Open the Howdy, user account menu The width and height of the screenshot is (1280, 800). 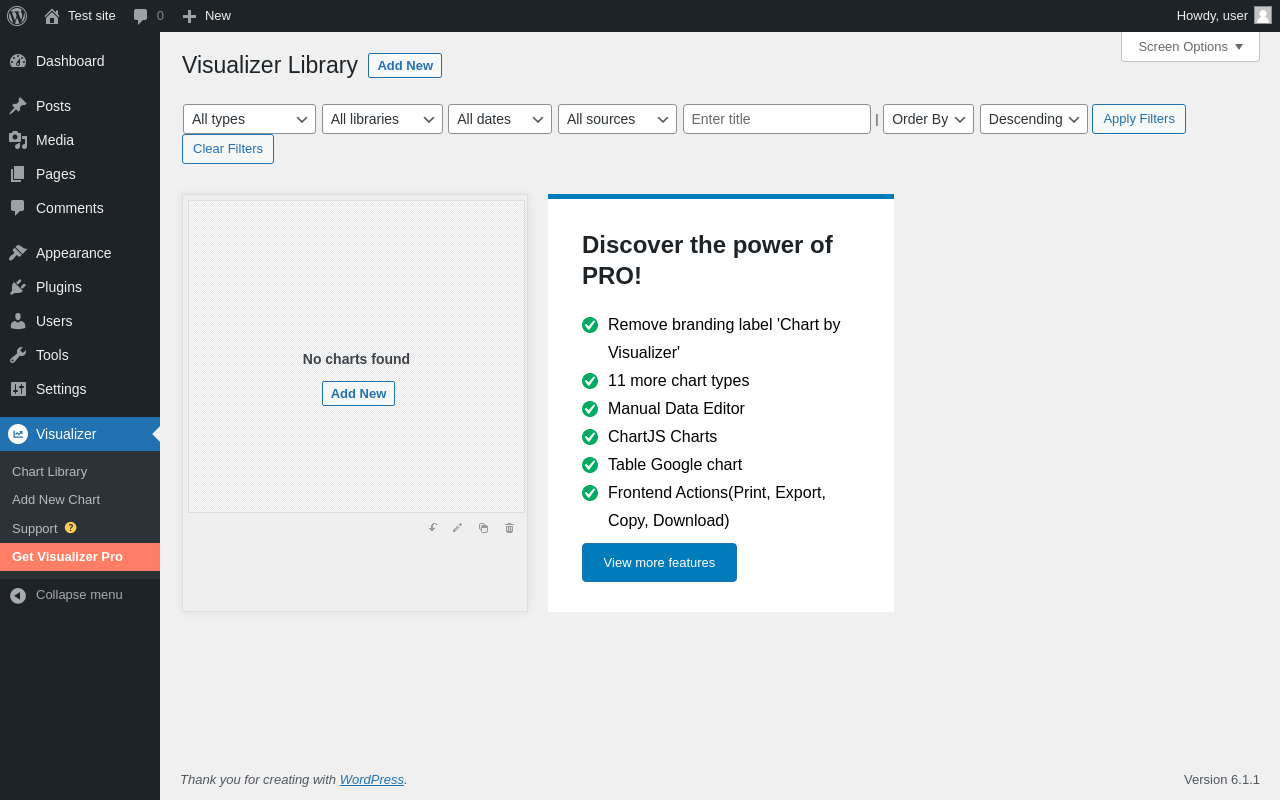[1224, 16]
